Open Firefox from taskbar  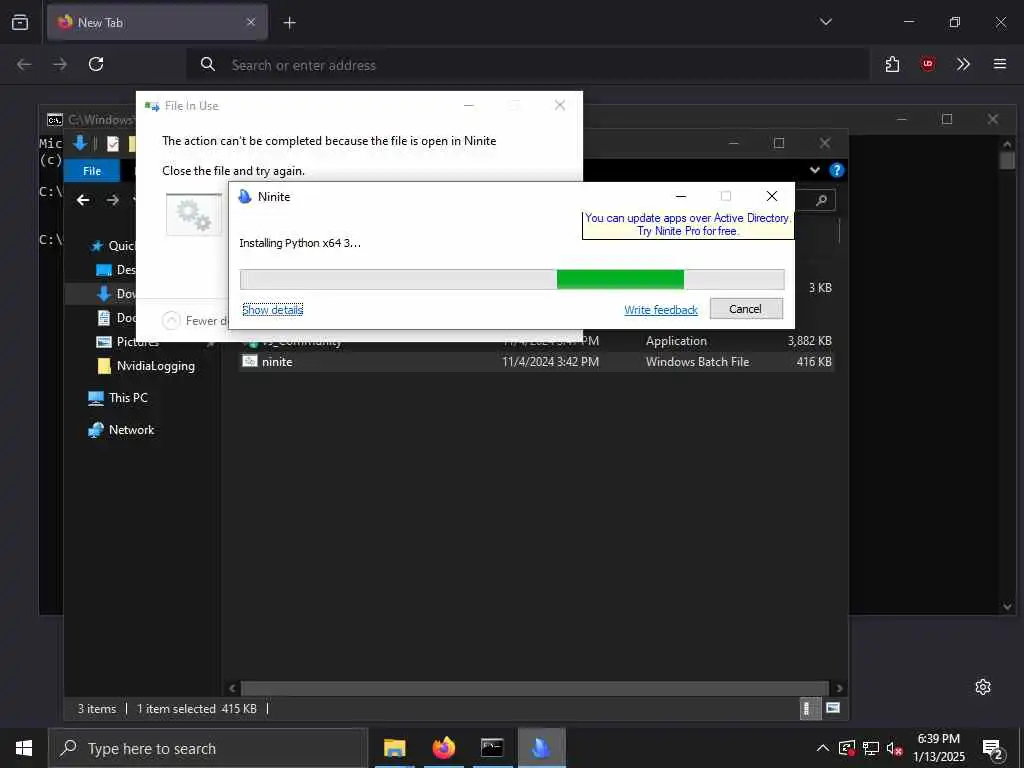pos(443,748)
